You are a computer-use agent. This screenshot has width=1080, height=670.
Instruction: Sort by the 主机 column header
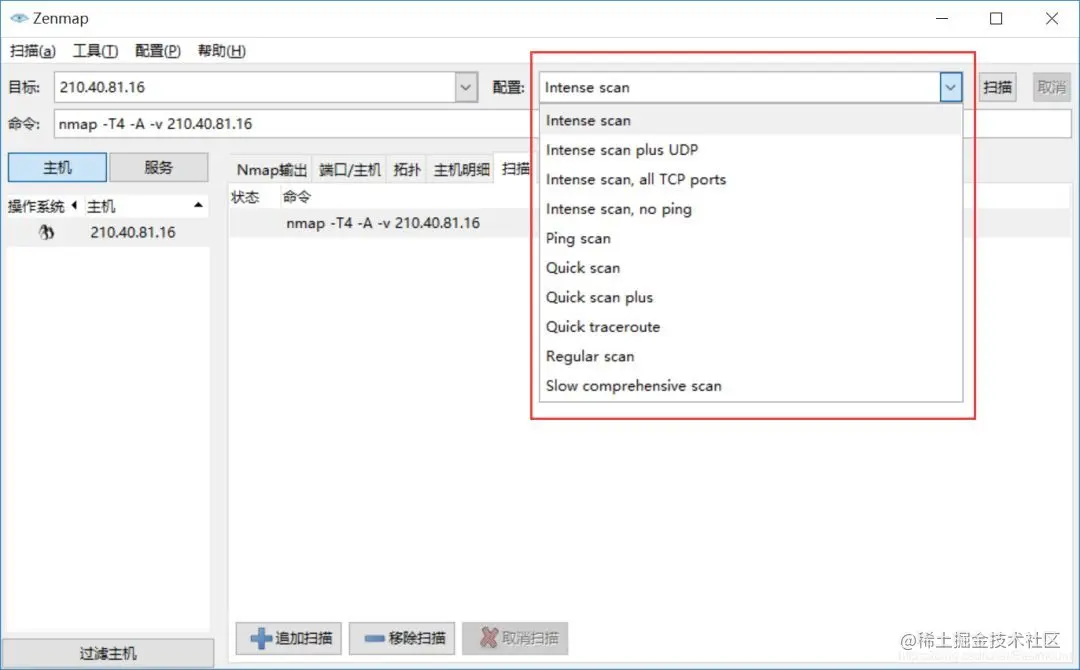point(145,206)
